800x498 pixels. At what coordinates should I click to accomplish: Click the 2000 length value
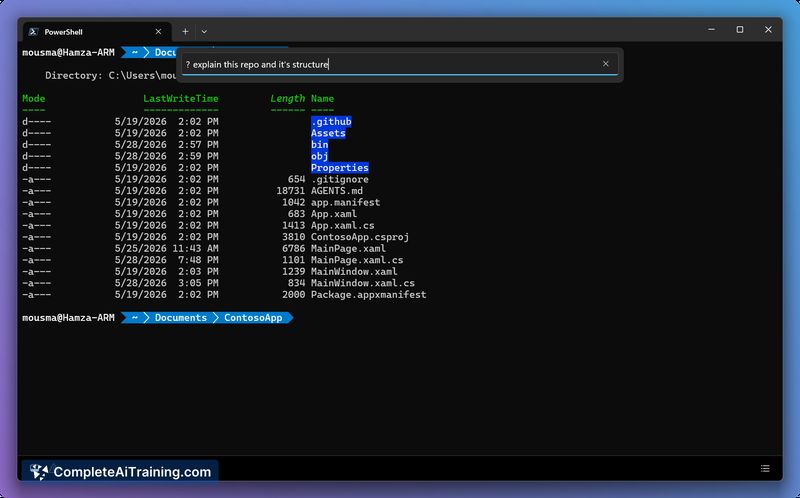click(293, 294)
